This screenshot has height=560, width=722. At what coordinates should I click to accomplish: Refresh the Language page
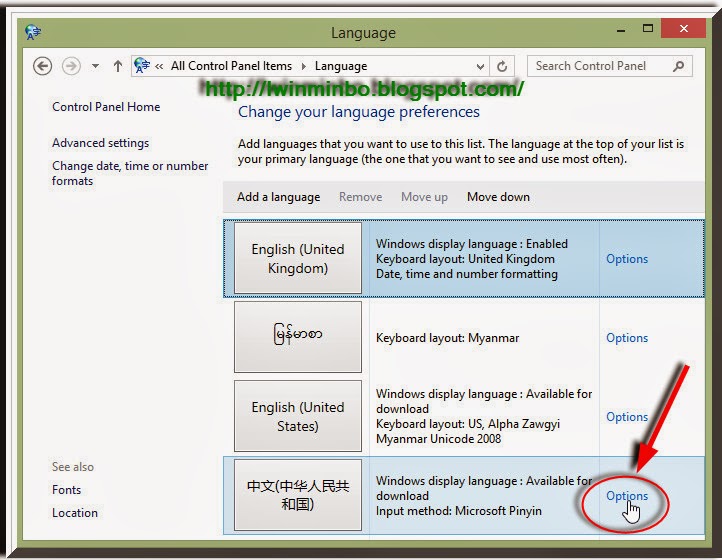[502, 67]
